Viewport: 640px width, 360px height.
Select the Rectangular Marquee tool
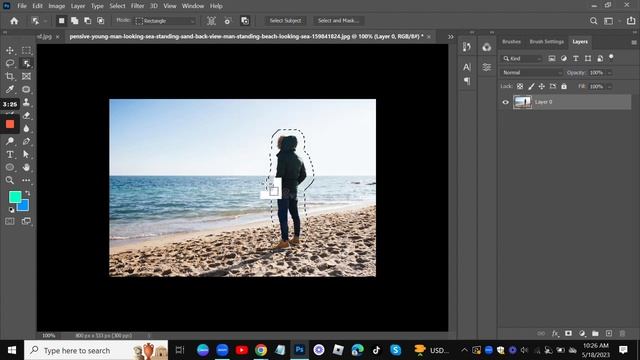click(26, 50)
